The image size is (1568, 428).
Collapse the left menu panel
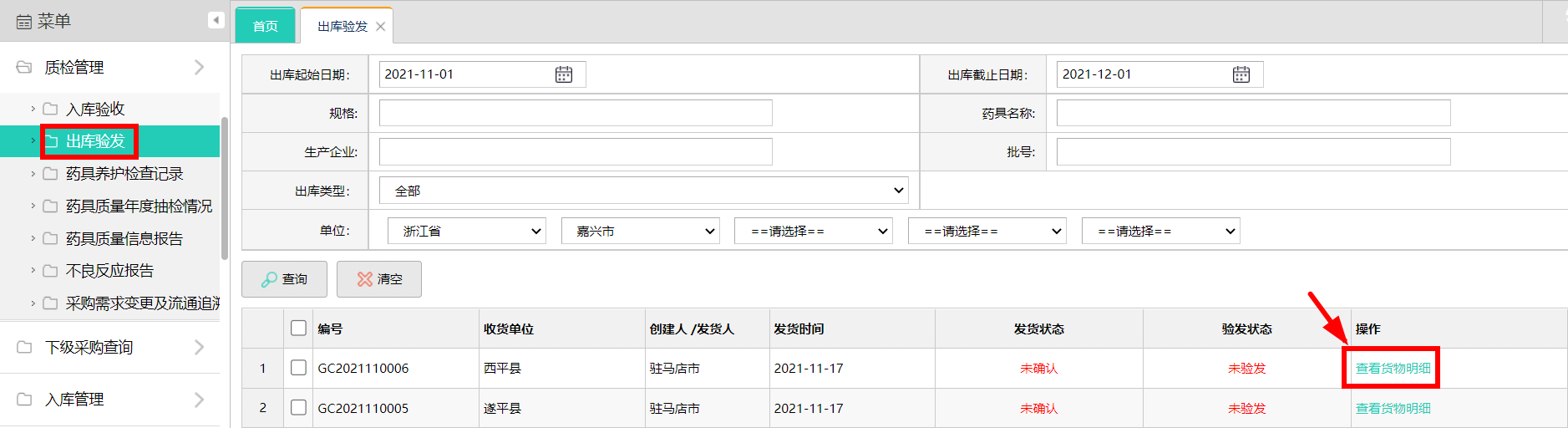[216, 20]
